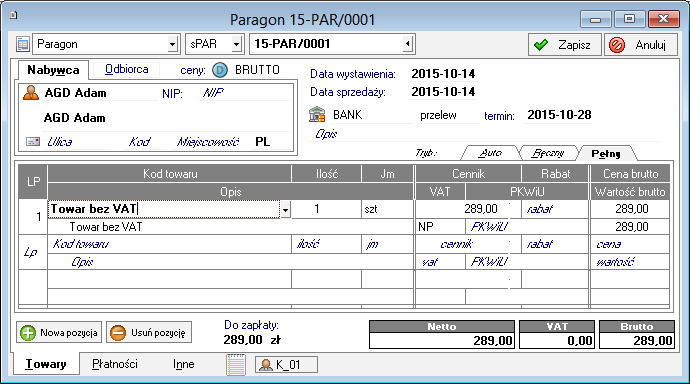This screenshot has width=690, height=384.
Task: Open the Towary bottom tab
Action: (46, 364)
